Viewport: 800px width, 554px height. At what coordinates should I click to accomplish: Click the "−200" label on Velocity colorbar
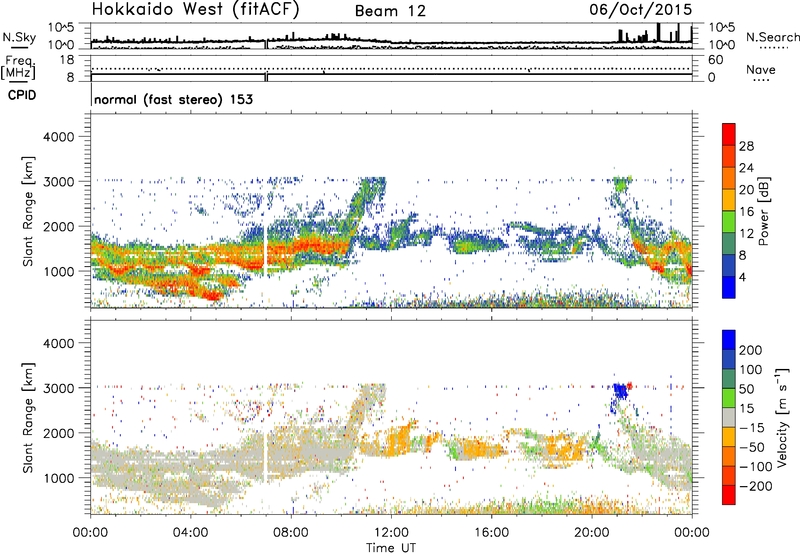coord(756,486)
